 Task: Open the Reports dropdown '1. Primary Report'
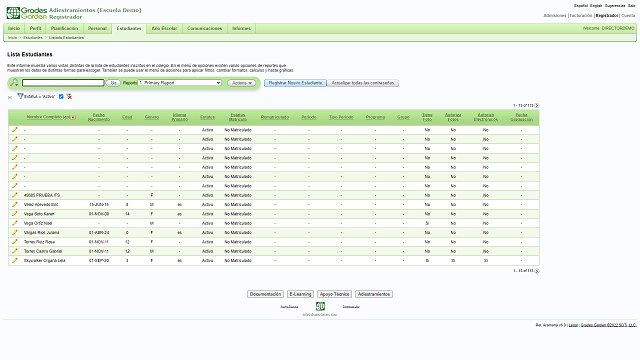click(x=180, y=83)
